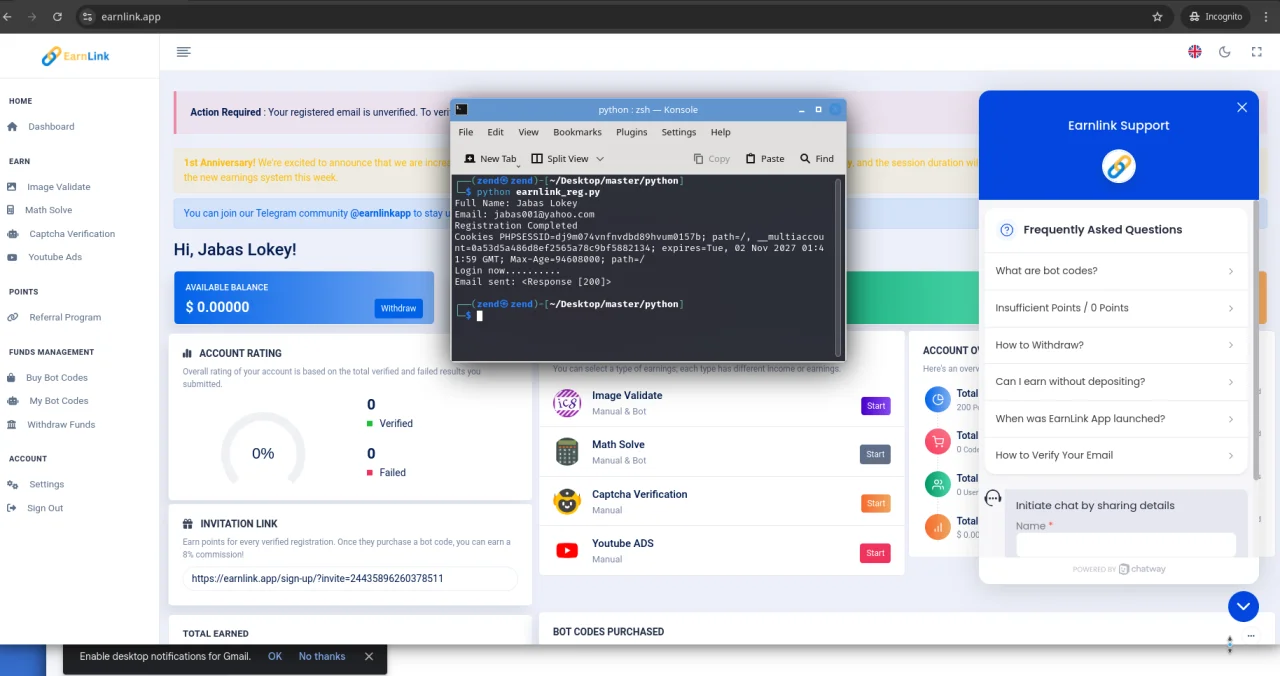Click the Dashboard home icon
Image resolution: width=1280 pixels, height=676 pixels.
12,127
